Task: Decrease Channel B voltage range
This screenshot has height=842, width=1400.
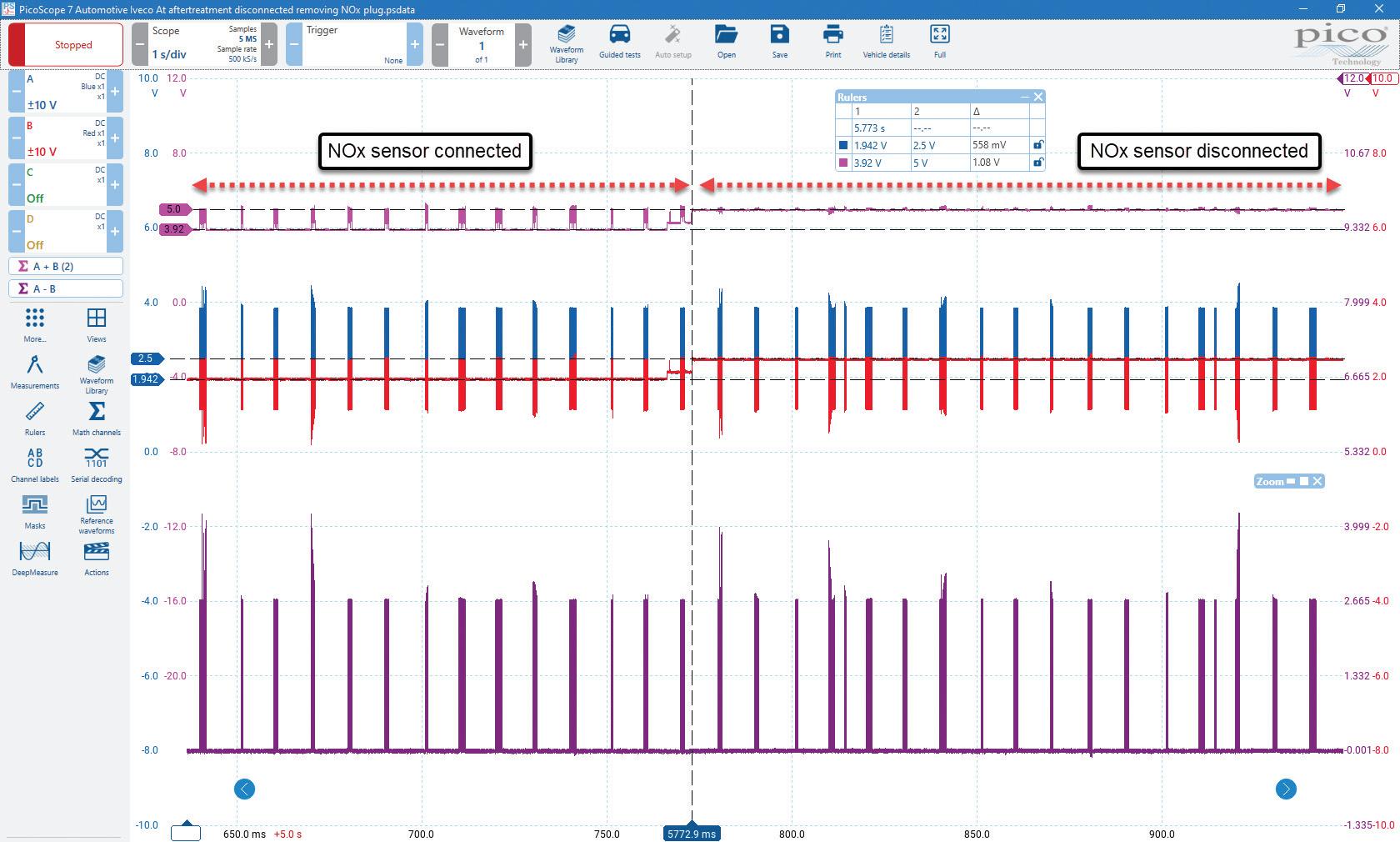Action: pyautogui.click(x=17, y=138)
